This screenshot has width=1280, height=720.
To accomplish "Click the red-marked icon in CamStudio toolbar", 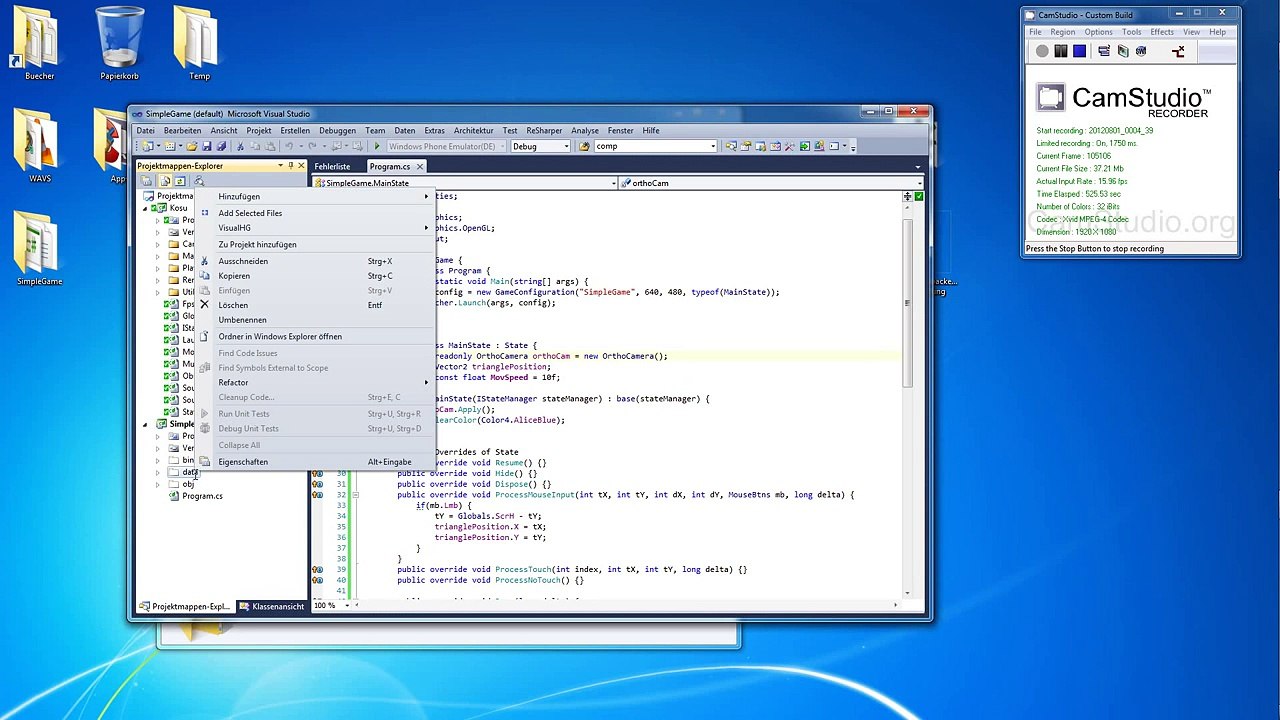I will click(1178, 51).
